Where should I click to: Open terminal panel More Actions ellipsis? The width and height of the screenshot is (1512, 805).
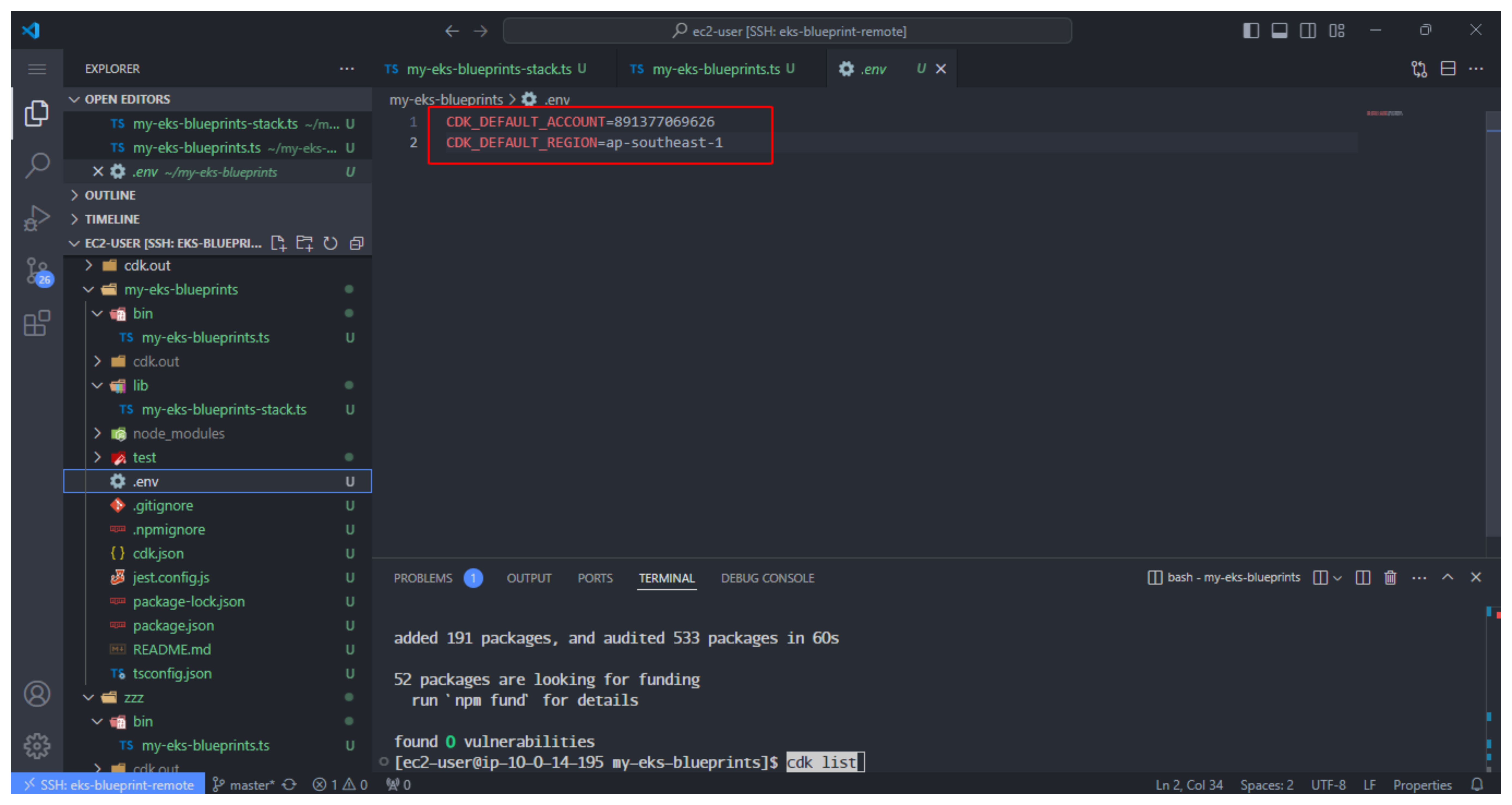pos(1419,578)
